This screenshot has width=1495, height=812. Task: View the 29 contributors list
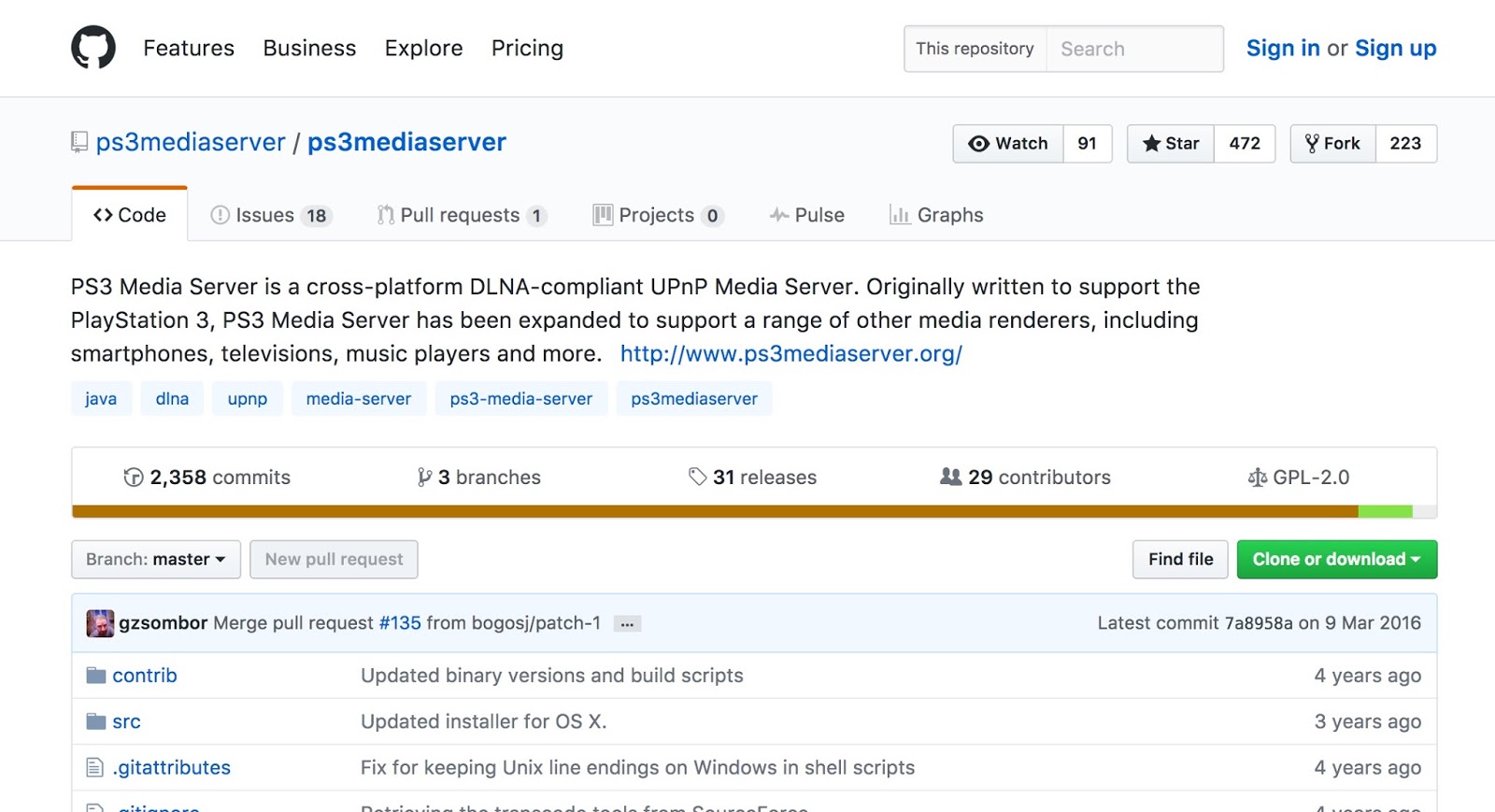(x=1025, y=477)
